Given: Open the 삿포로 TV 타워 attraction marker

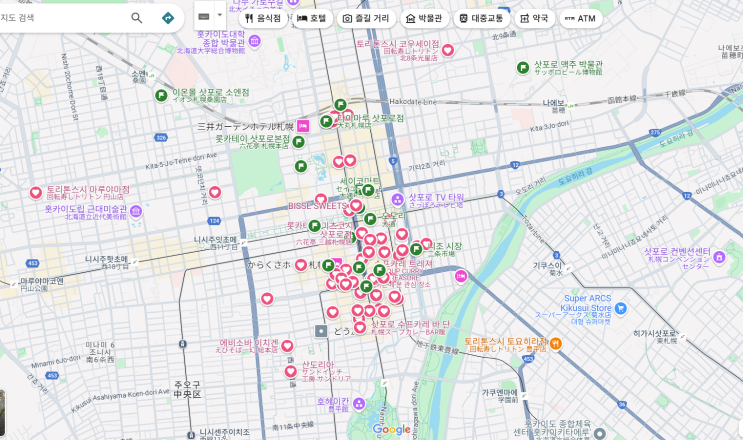Looking at the screenshot, I should coord(398,200).
